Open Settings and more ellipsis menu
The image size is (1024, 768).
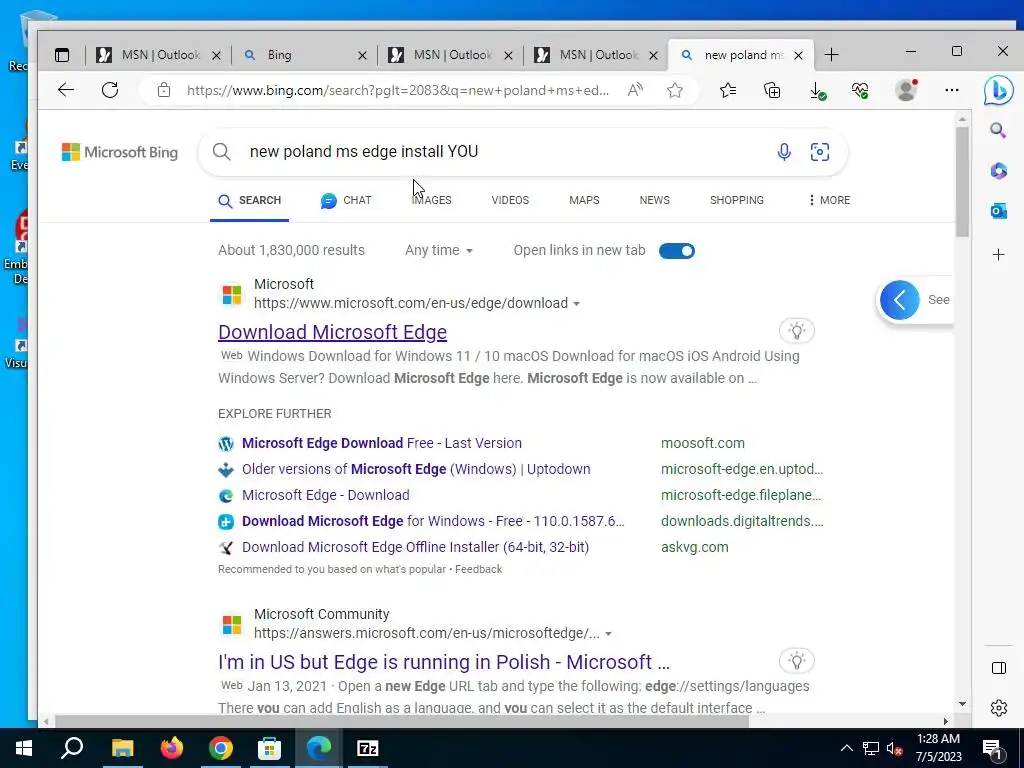tap(952, 90)
